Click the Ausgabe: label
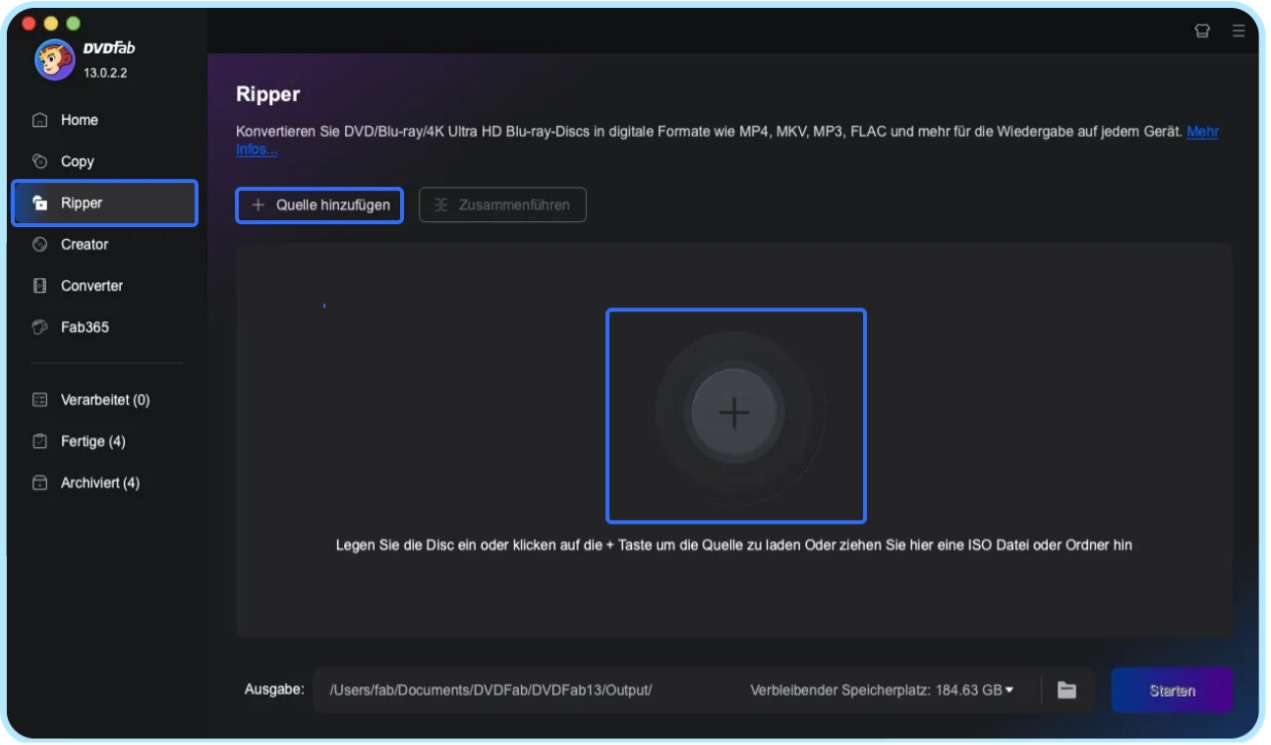 coord(274,689)
